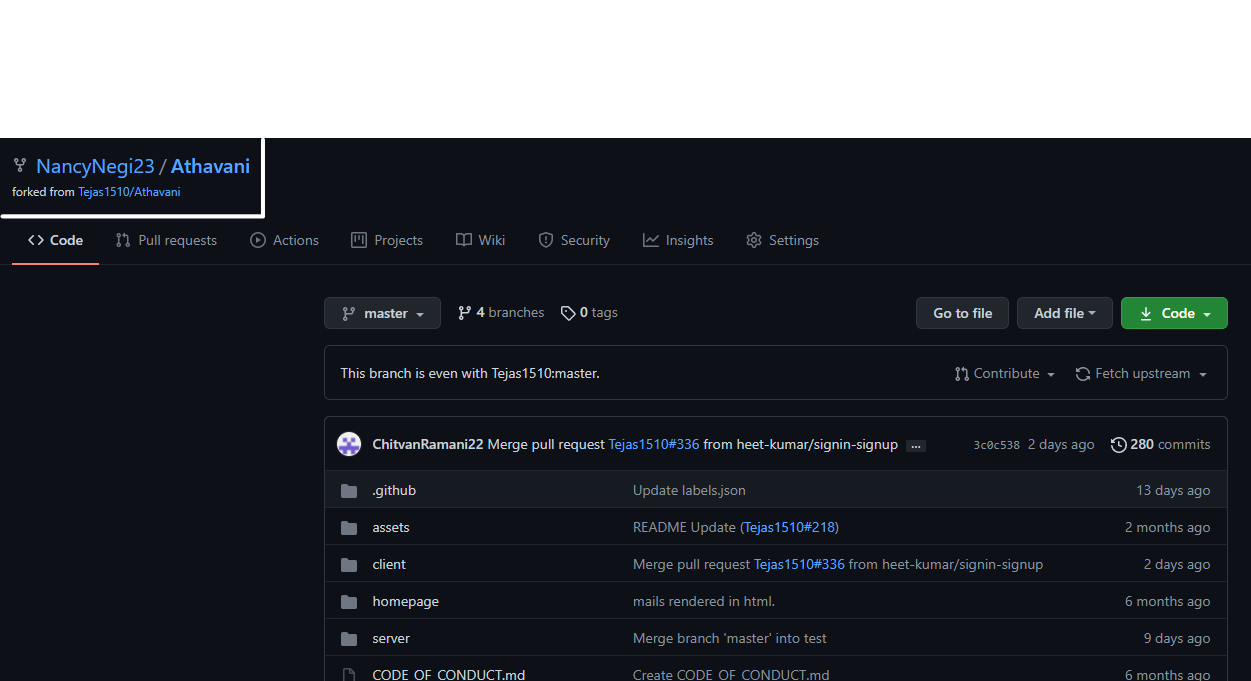Click the 13 days ago timestamp

(1173, 490)
